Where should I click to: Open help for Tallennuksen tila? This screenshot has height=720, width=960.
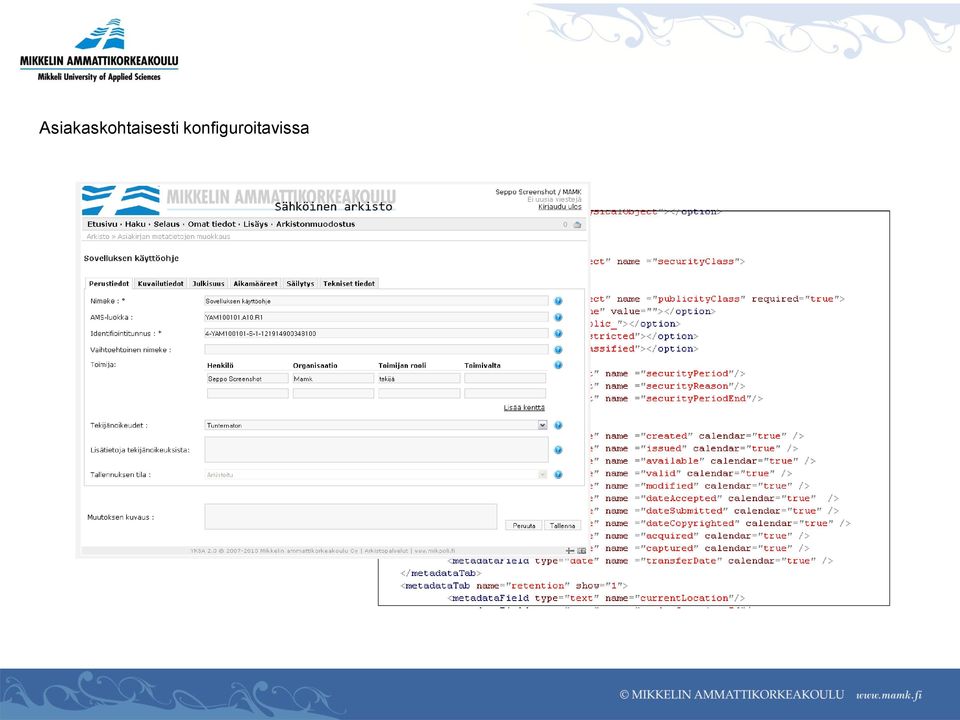[558, 474]
